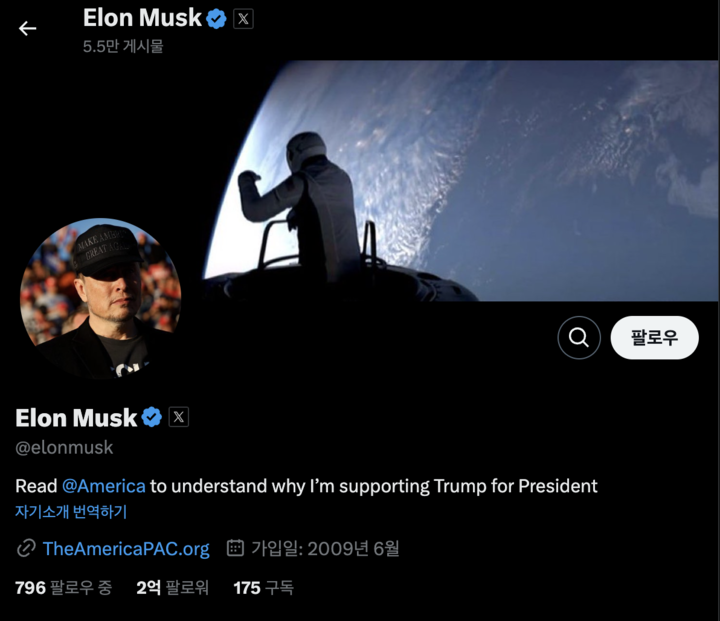The image size is (720, 621).
Task: Click the calendar icon by join date
Action: pyautogui.click(x=235, y=548)
